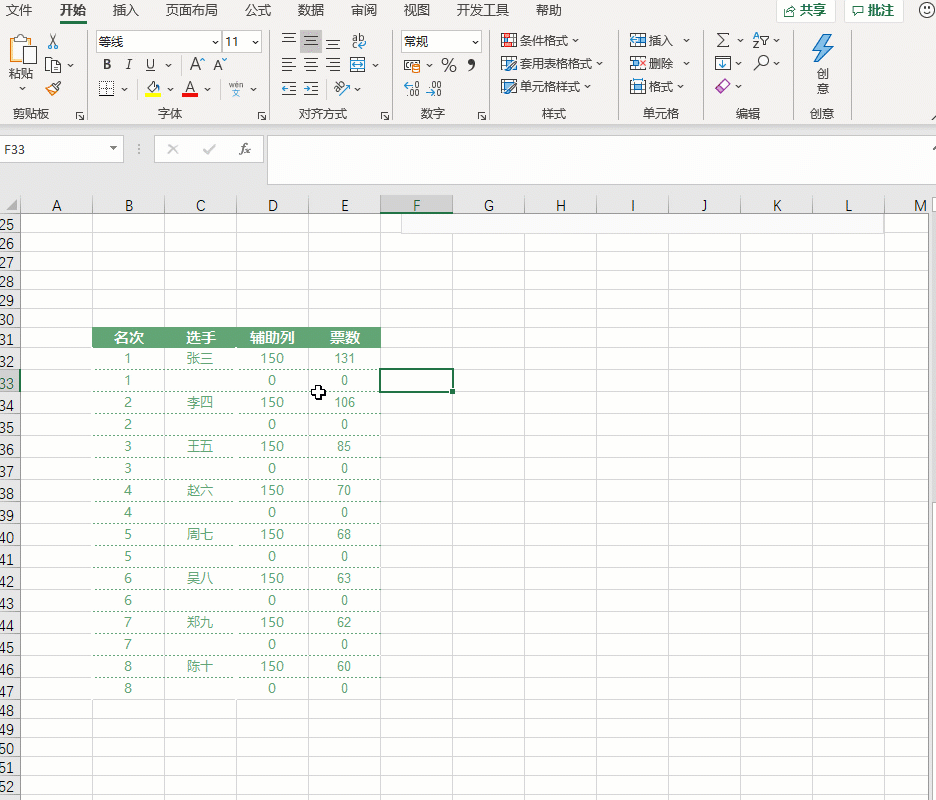Click the Clear eraser icon
This screenshot has height=800, width=936.
tap(722, 86)
